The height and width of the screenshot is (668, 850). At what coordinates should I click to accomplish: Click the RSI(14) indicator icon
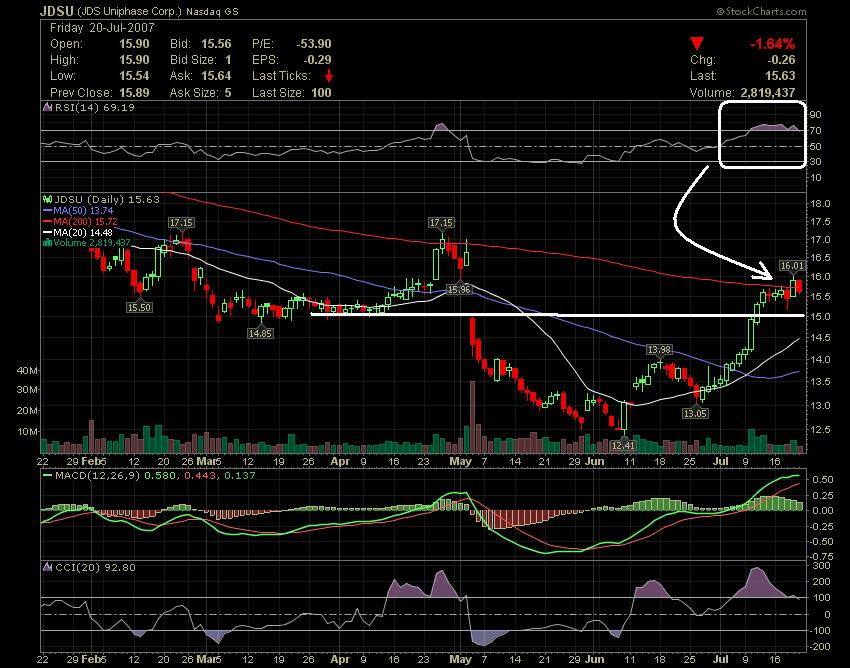coord(47,107)
